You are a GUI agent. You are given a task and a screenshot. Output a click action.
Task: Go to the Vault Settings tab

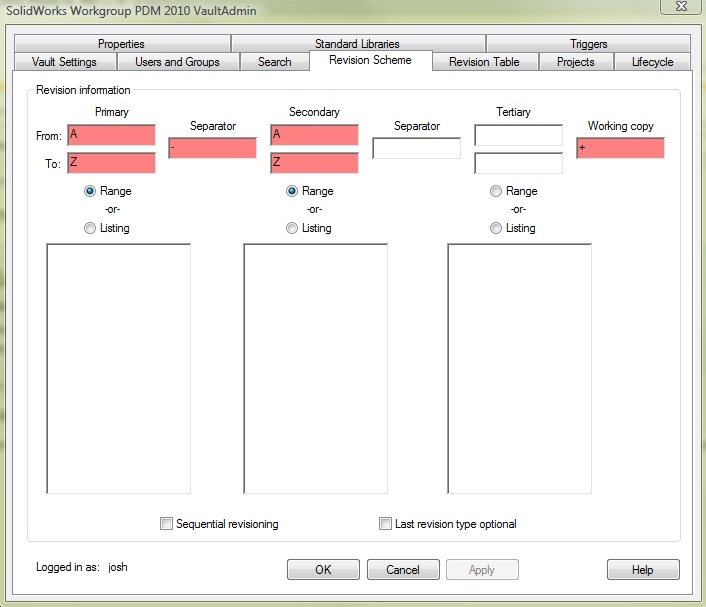(64, 62)
